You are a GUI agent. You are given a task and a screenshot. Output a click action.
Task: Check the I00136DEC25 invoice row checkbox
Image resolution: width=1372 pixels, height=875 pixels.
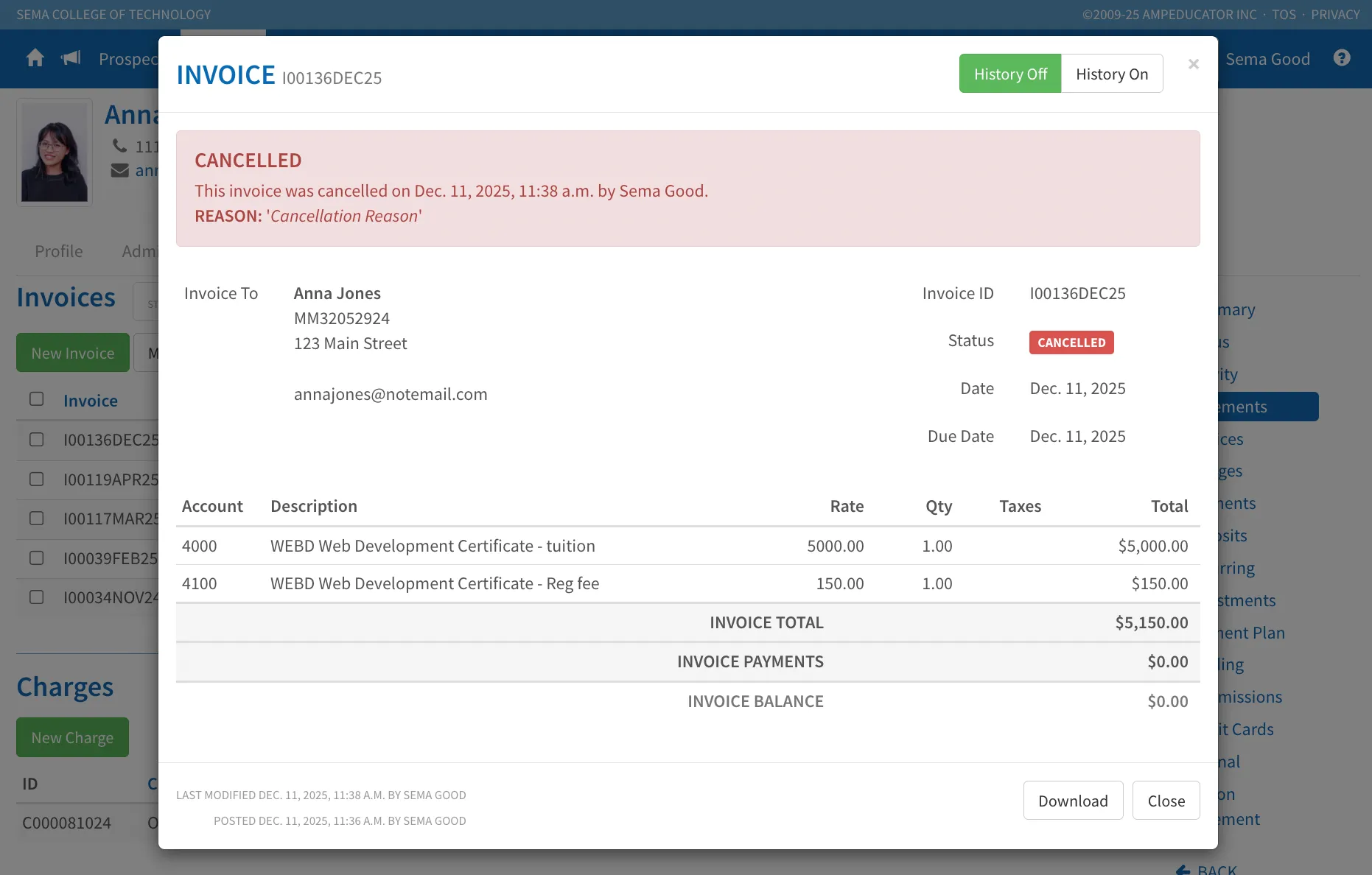[37, 440]
